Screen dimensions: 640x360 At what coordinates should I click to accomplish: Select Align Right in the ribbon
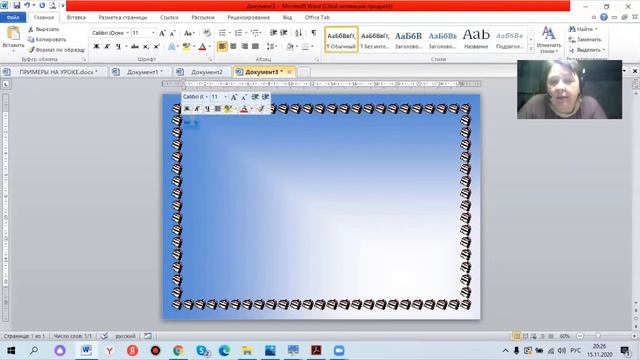244,47
